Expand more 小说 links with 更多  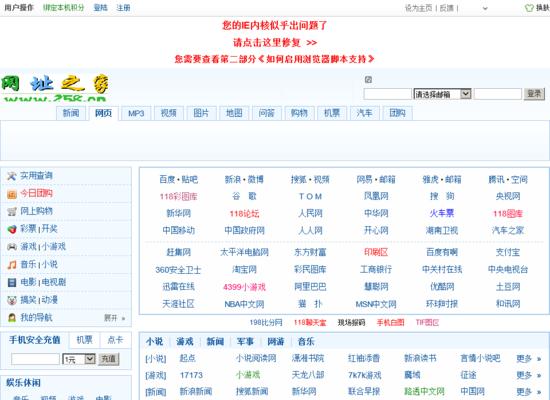point(528,359)
